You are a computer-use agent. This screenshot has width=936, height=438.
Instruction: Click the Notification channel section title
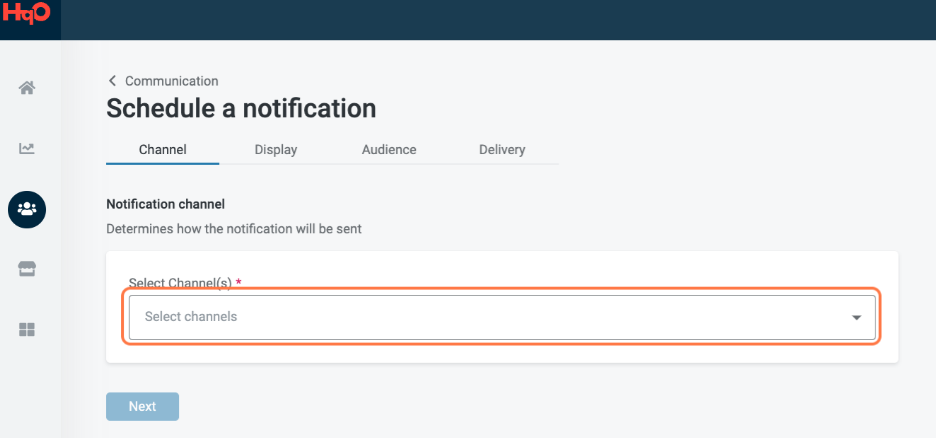[x=165, y=204]
